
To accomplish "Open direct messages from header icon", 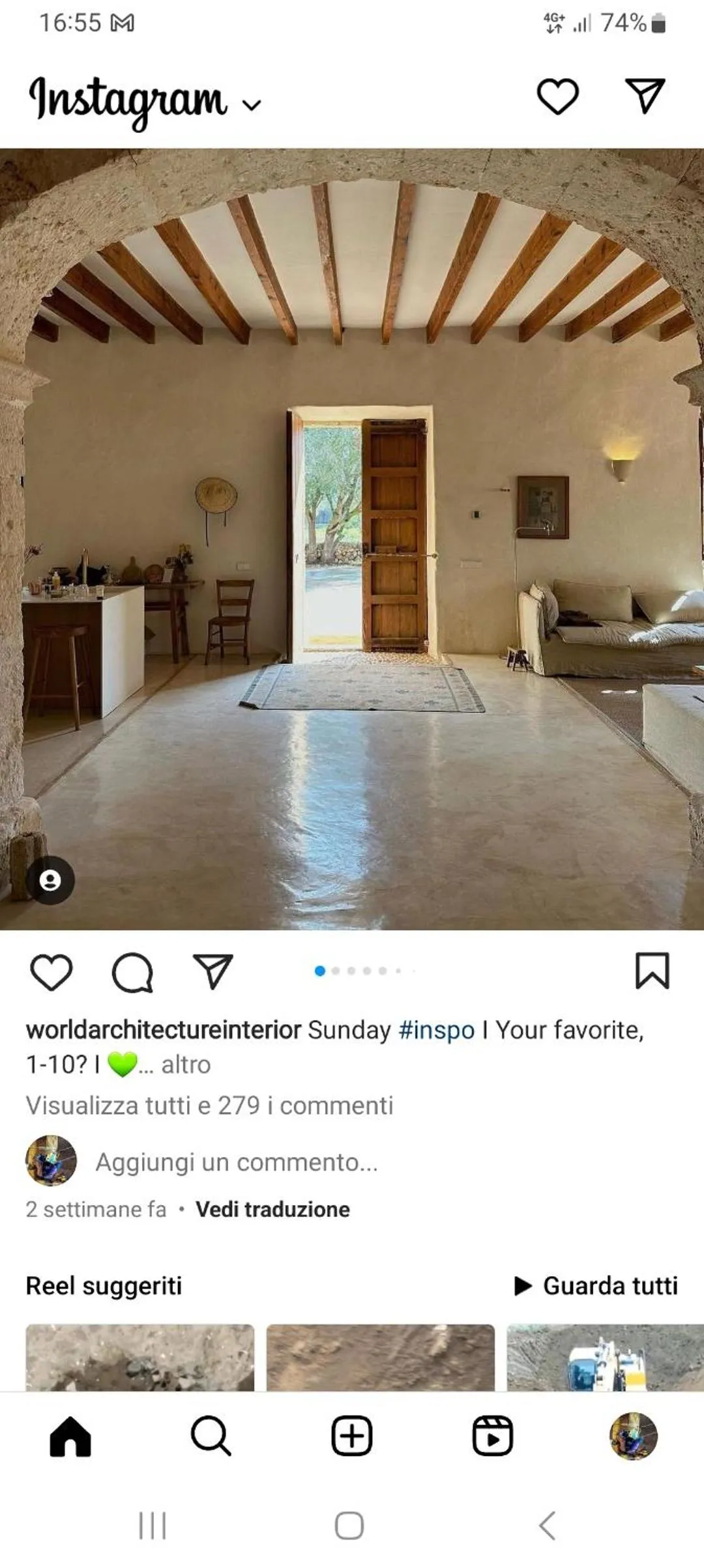I will 645,96.
